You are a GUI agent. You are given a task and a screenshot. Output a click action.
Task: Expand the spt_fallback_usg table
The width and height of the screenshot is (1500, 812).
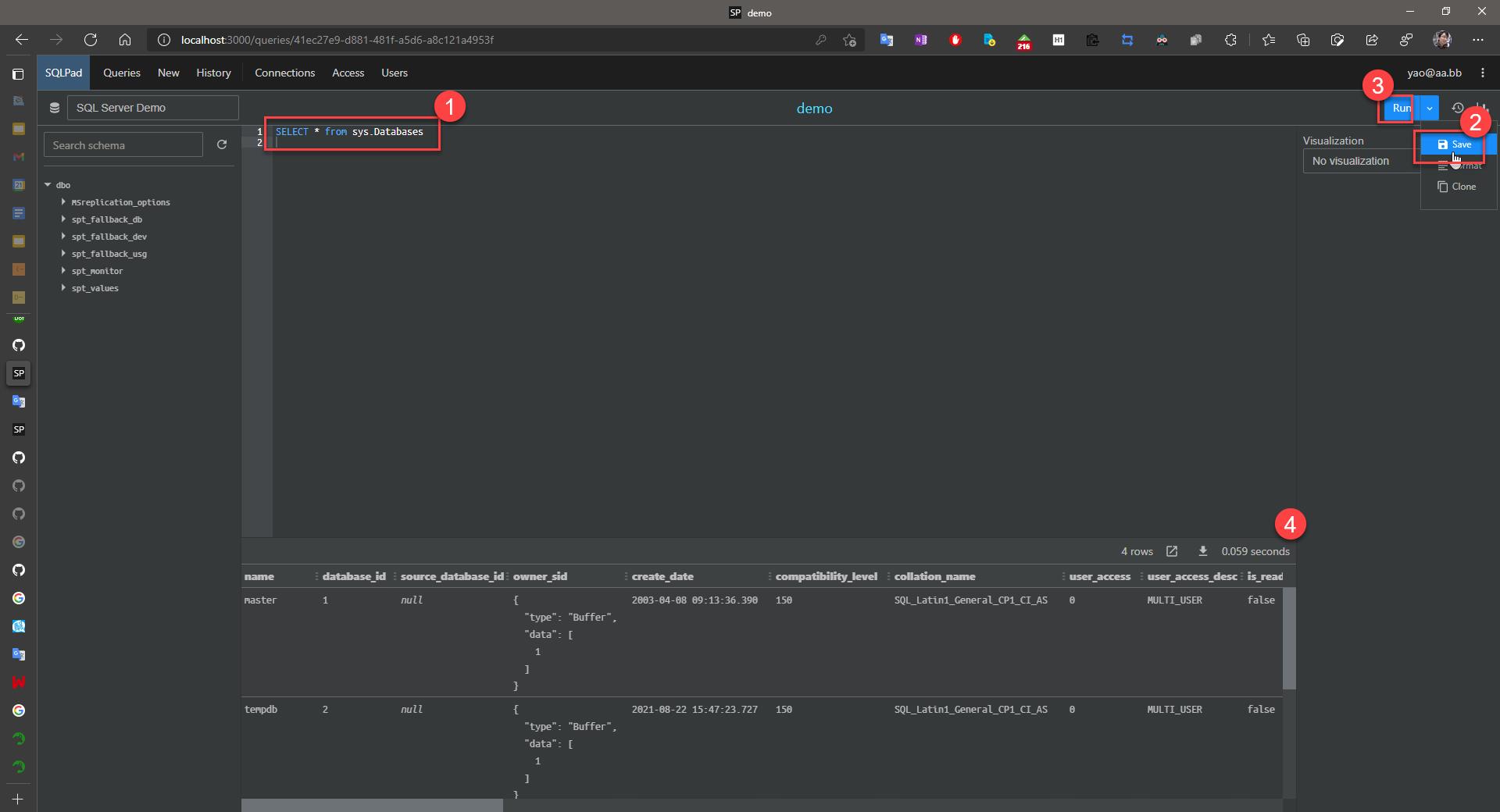(63, 254)
